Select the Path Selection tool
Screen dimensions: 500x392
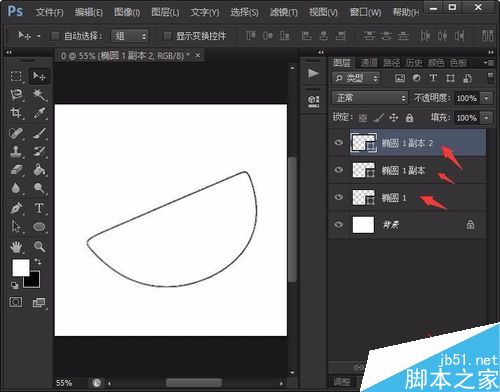(16, 227)
